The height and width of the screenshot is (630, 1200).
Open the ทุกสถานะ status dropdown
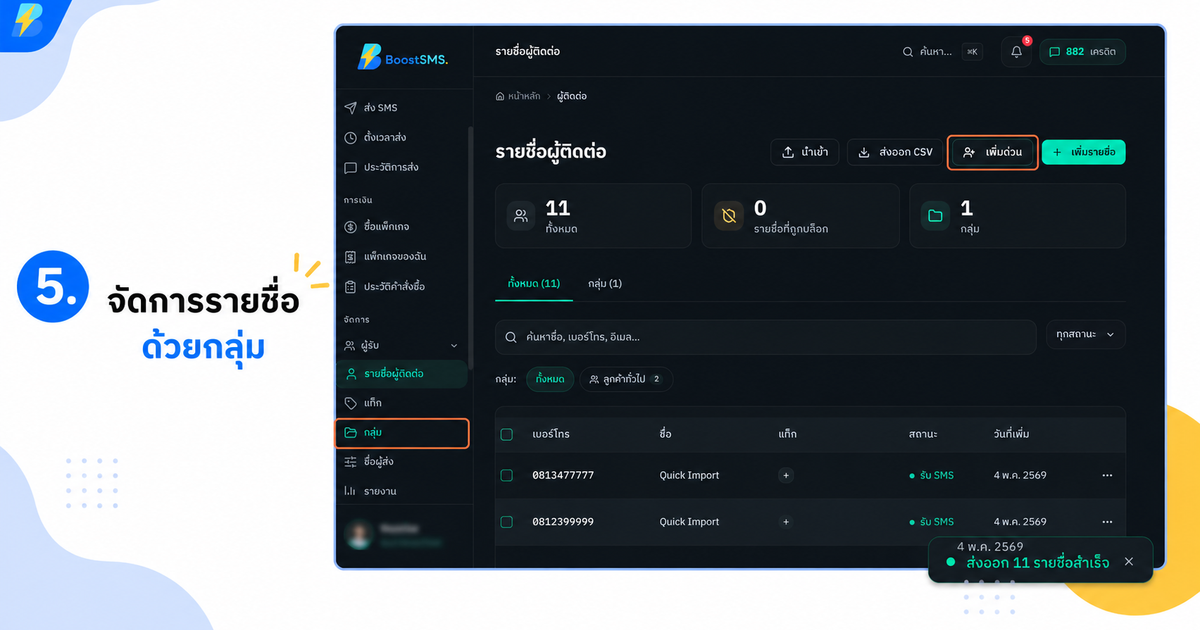(x=1086, y=335)
